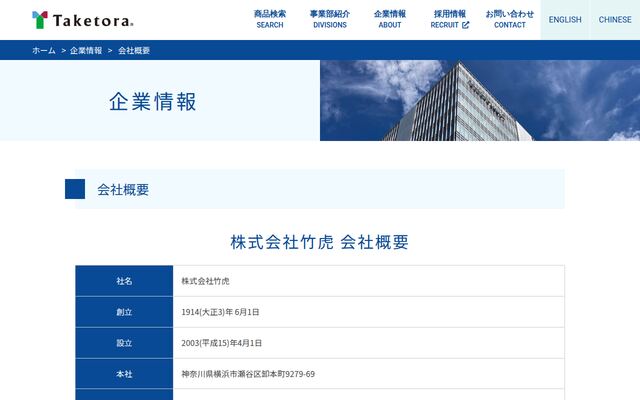The width and height of the screenshot is (640, 400).
Task: Click the 創立 table header cell
Action: coord(124,312)
